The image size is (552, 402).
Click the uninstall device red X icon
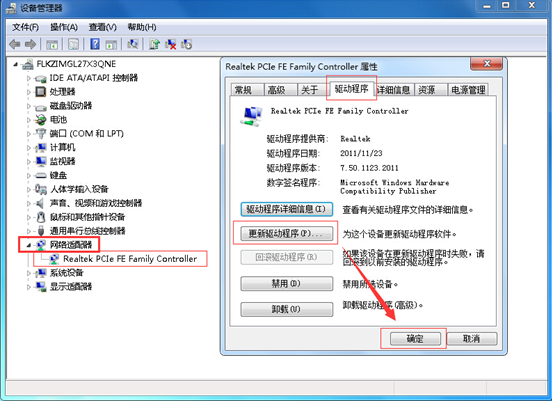[171, 44]
